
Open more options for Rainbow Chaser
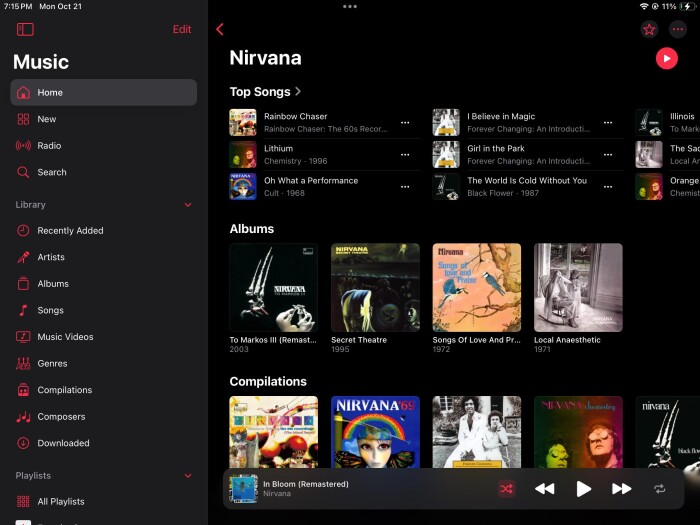pos(405,123)
